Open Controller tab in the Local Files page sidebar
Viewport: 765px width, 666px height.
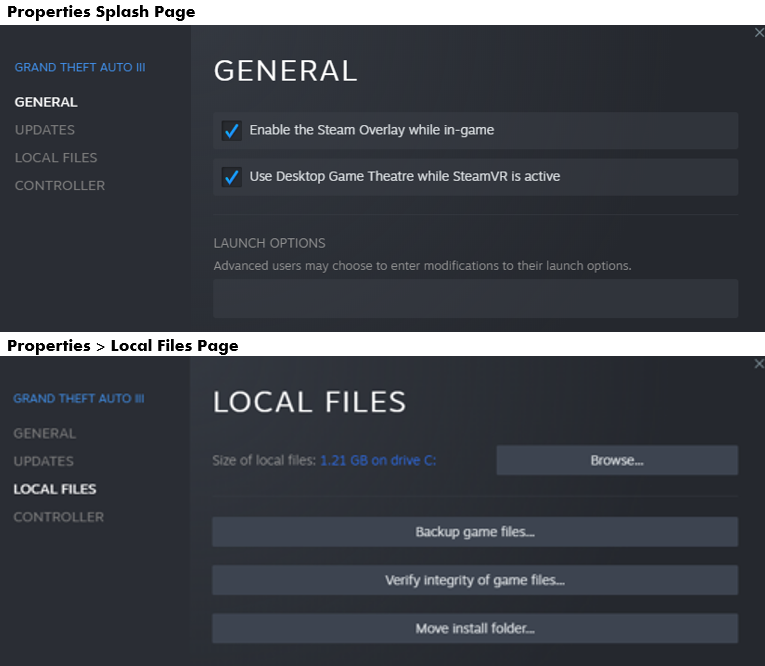(x=59, y=518)
